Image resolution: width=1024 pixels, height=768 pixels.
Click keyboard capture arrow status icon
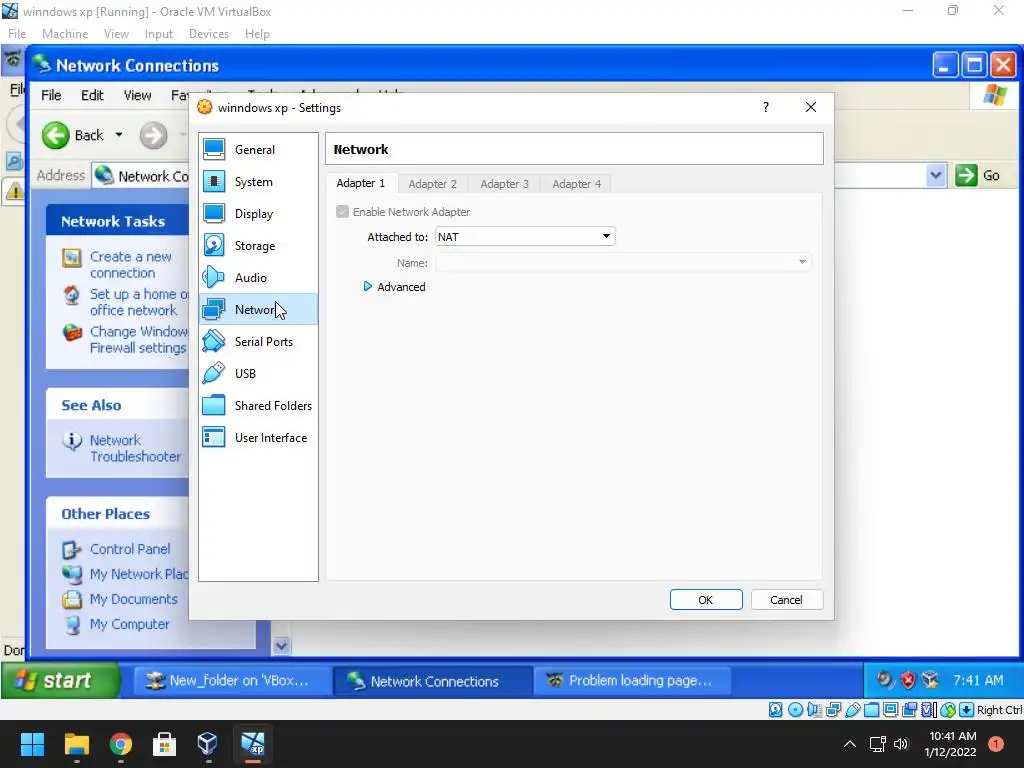click(x=967, y=710)
